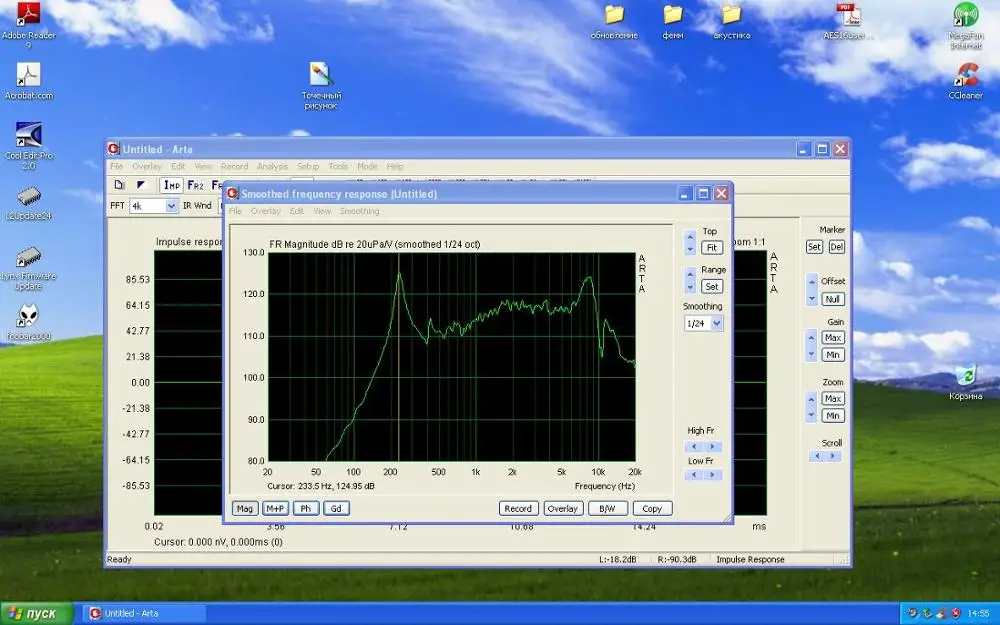Image resolution: width=1000 pixels, height=625 pixels.
Task: Open the Overlay menu in the response window
Action: point(265,211)
